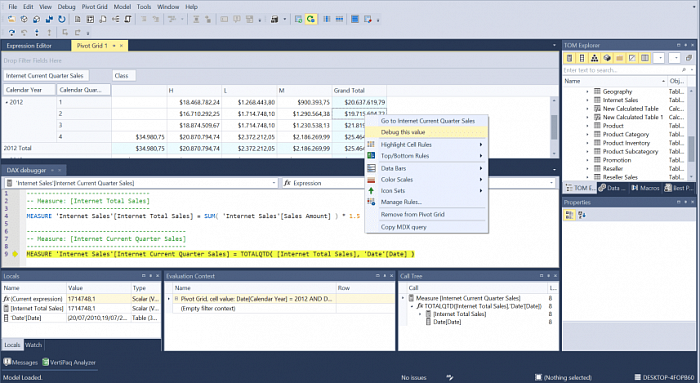Open the measure selector dropdown in DAX debugger
The width and height of the screenshot is (700, 383).
(274, 183)
